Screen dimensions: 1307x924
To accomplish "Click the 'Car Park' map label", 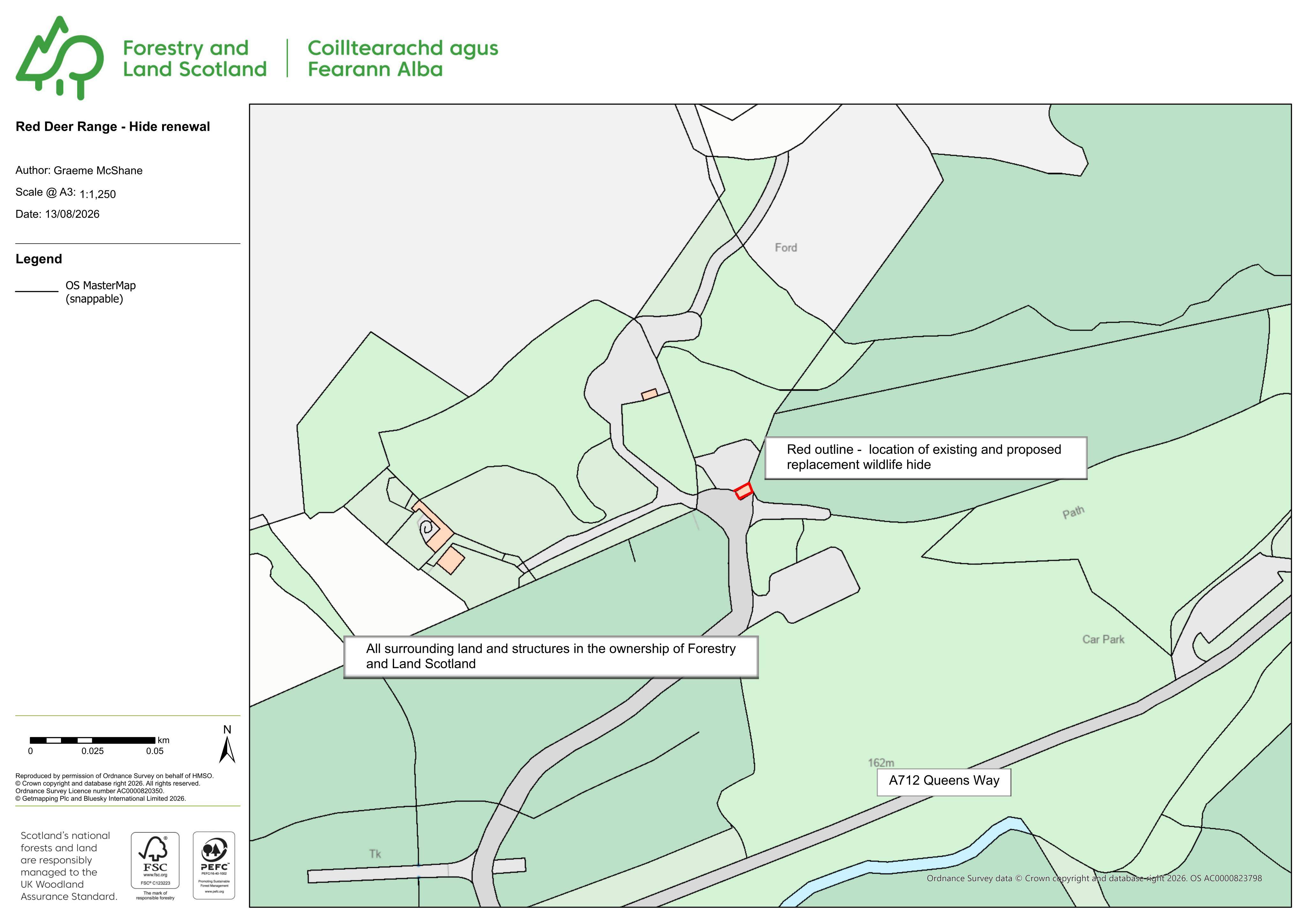I will pyautogui.click(x=1103, y=639).
